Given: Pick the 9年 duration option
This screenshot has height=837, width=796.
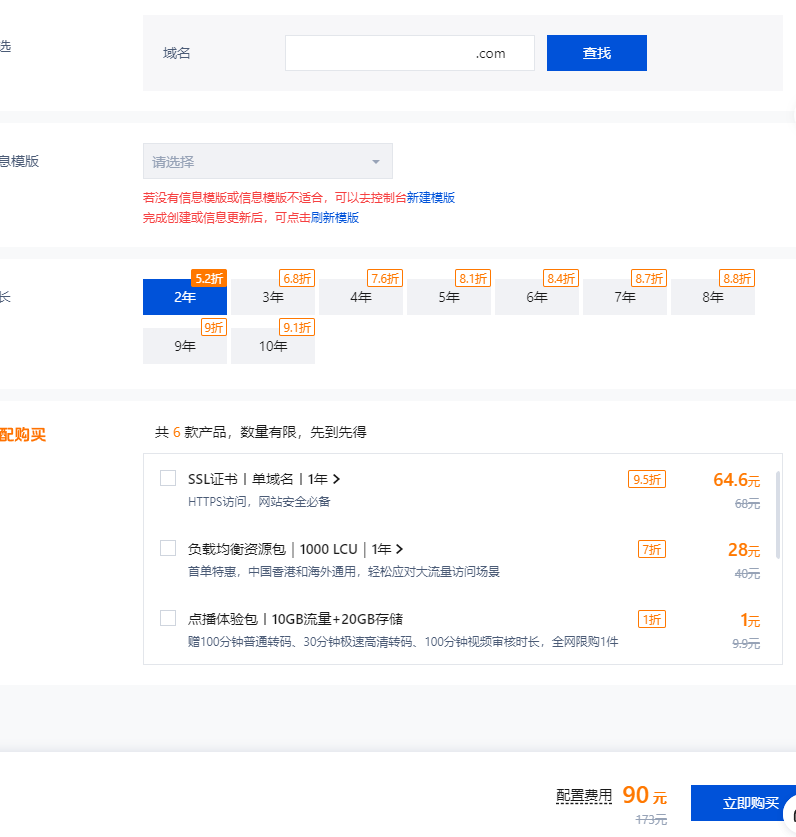Looking at the screenshot, I should coord(185,346).
